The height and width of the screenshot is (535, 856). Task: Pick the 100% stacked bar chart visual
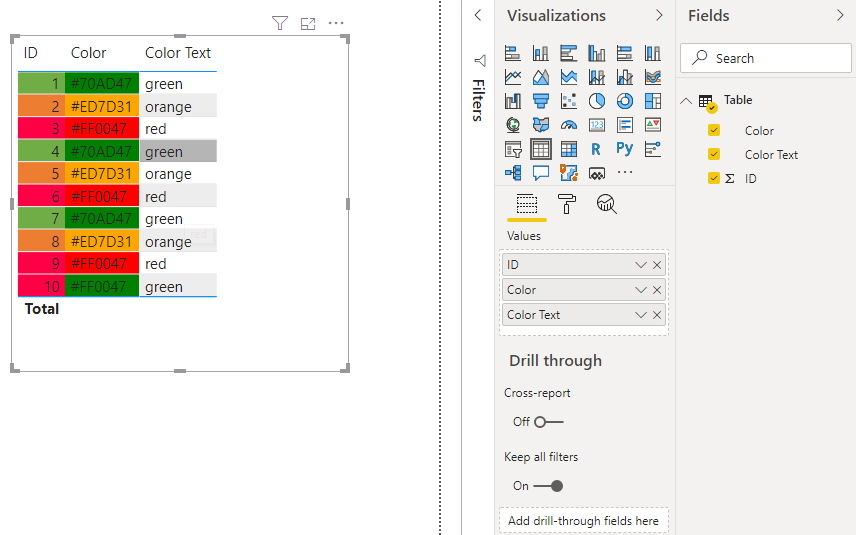[625, 53]
